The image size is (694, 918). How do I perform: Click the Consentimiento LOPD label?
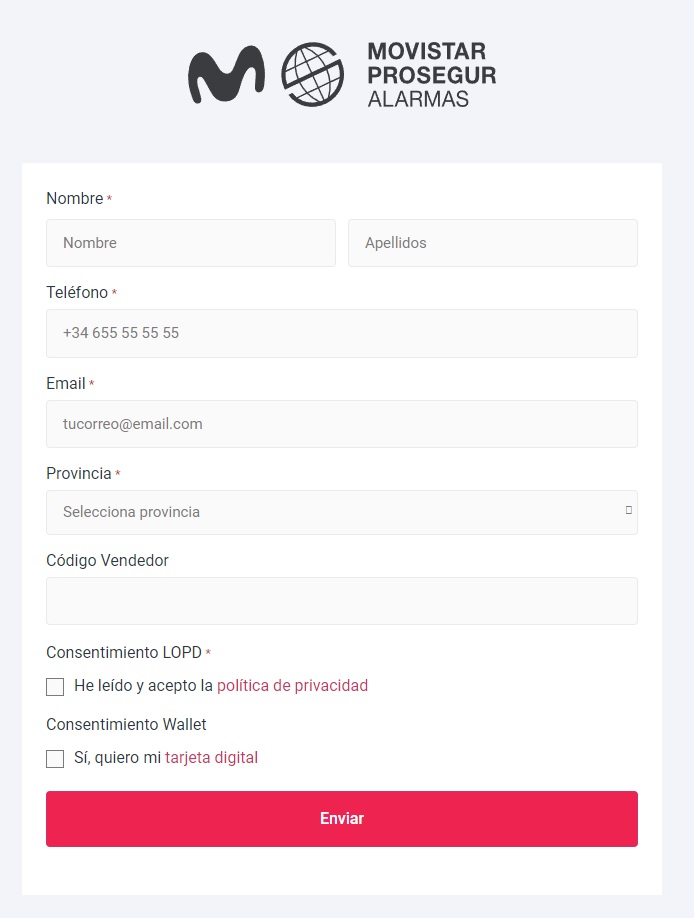click(x=124, y=652)
